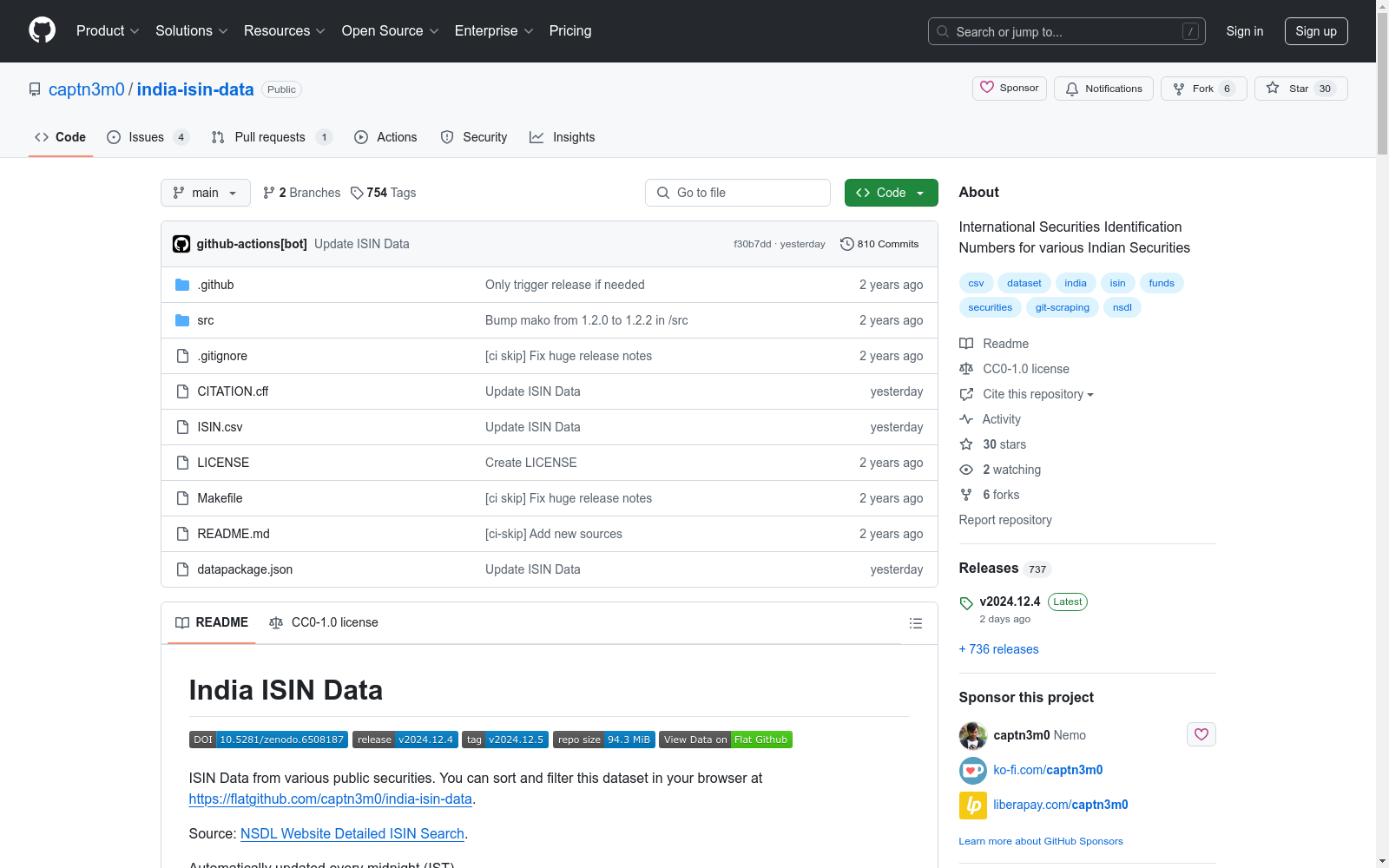The height and width of the screenshot is (868, 1389).
Task: Click the commits history clock icon
Action: (847, 244)
